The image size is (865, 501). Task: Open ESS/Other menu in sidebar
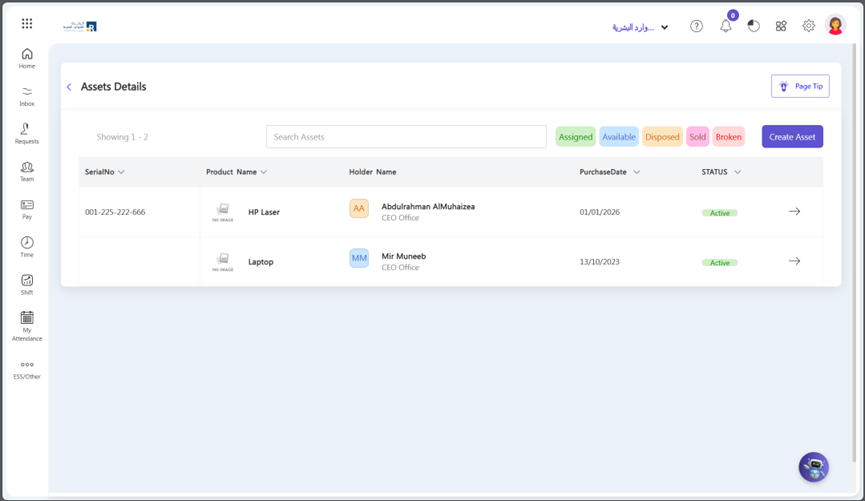tap(26, 370)
